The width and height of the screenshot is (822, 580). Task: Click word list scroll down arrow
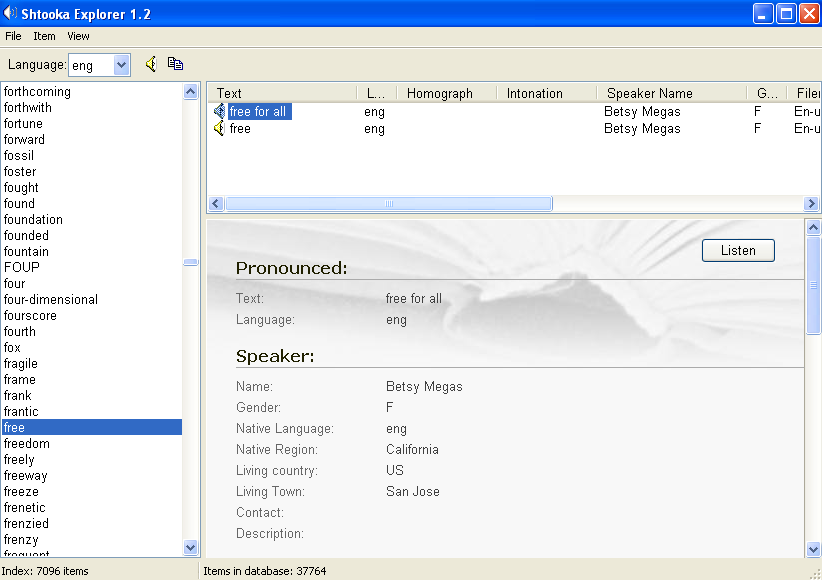190,547
